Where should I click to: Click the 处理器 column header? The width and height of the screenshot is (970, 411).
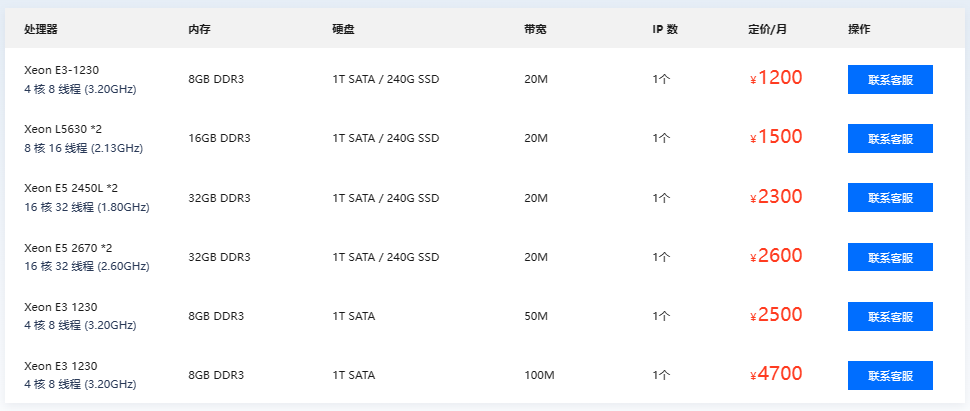(41, 29)
